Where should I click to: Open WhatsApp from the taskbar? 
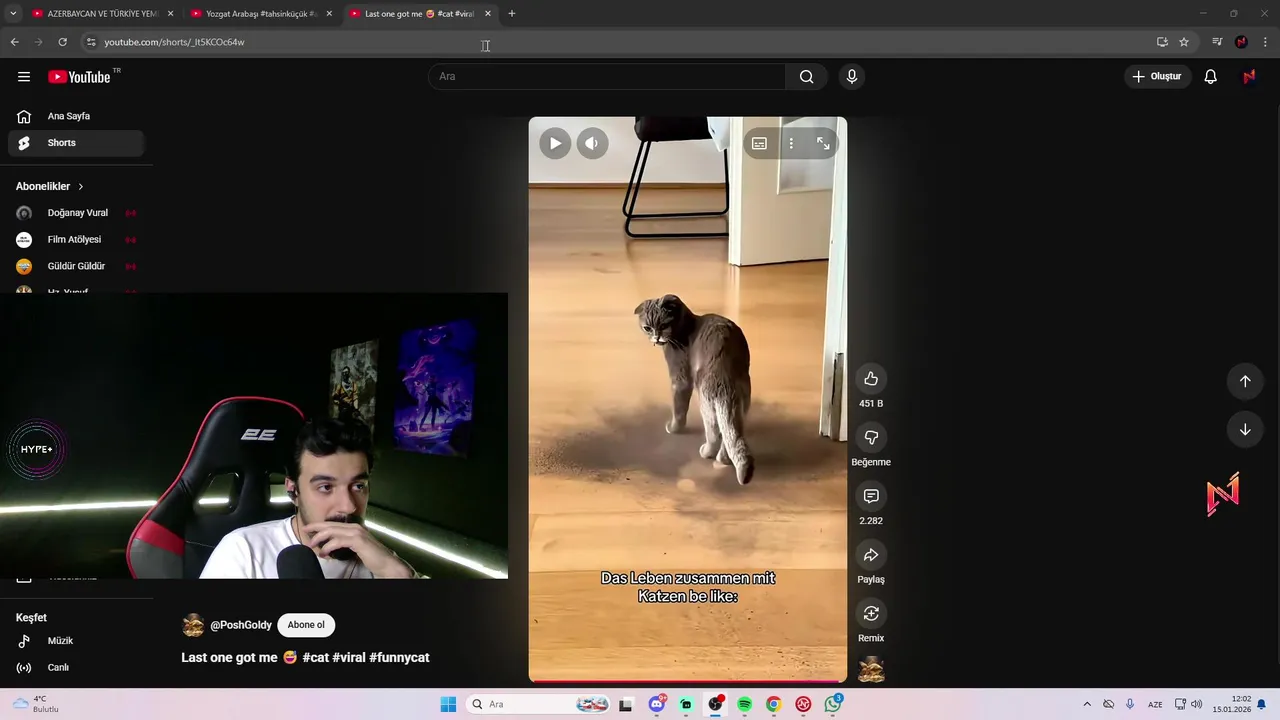[832, 704]
